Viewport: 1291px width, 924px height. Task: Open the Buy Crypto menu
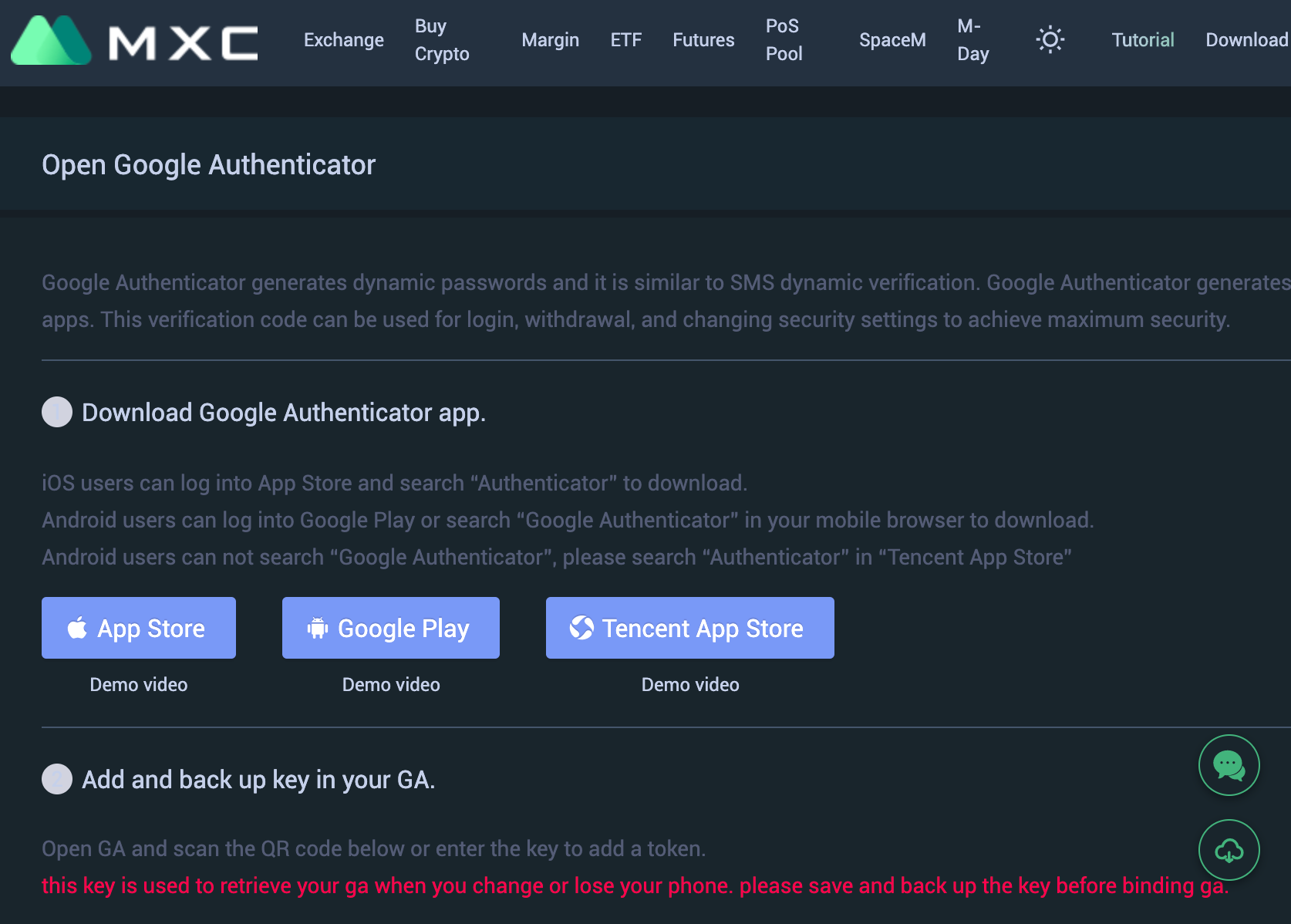click(x=442, y=40)
